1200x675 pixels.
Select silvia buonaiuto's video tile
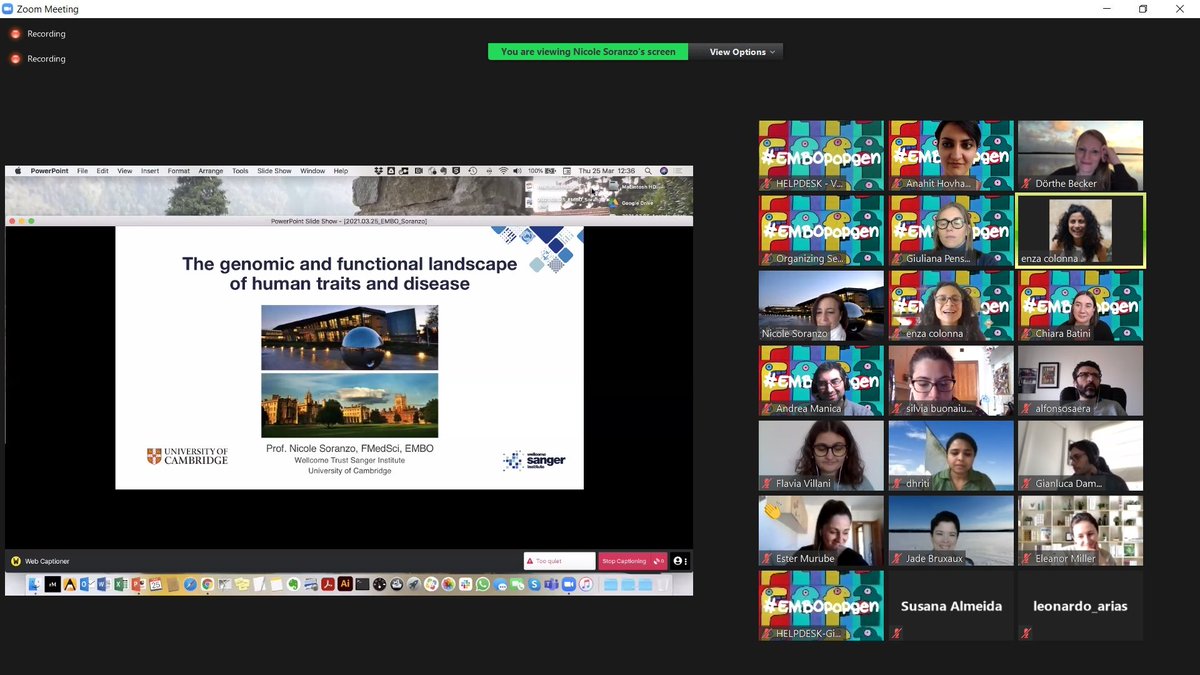pos(951,380)
